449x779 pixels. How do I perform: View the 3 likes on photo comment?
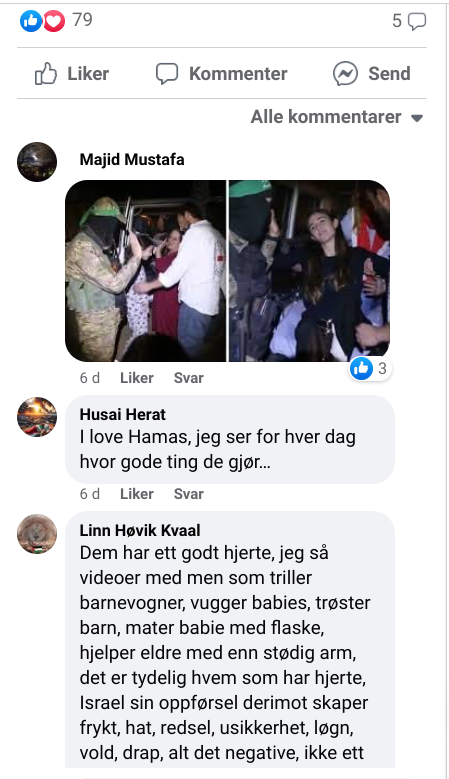point(370,368)
